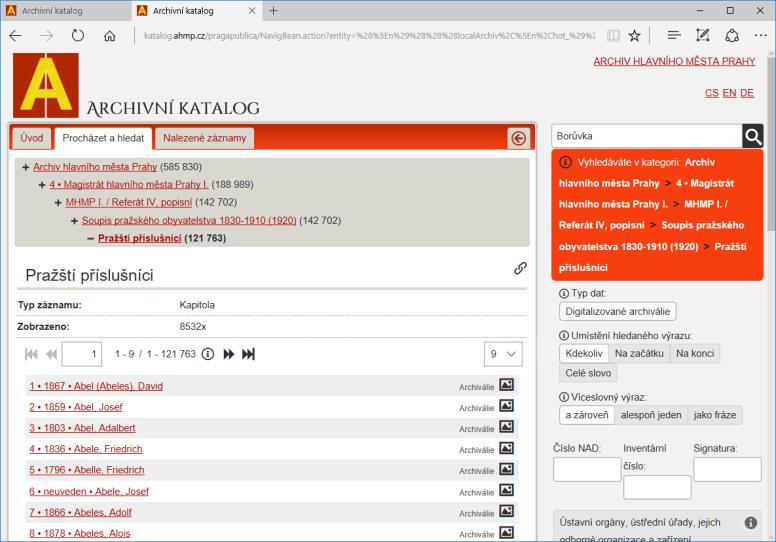Image resolution: width=776 pixels, height=542 pixels.
Task: Click the browser back arrow
Action: click(16, 36)
